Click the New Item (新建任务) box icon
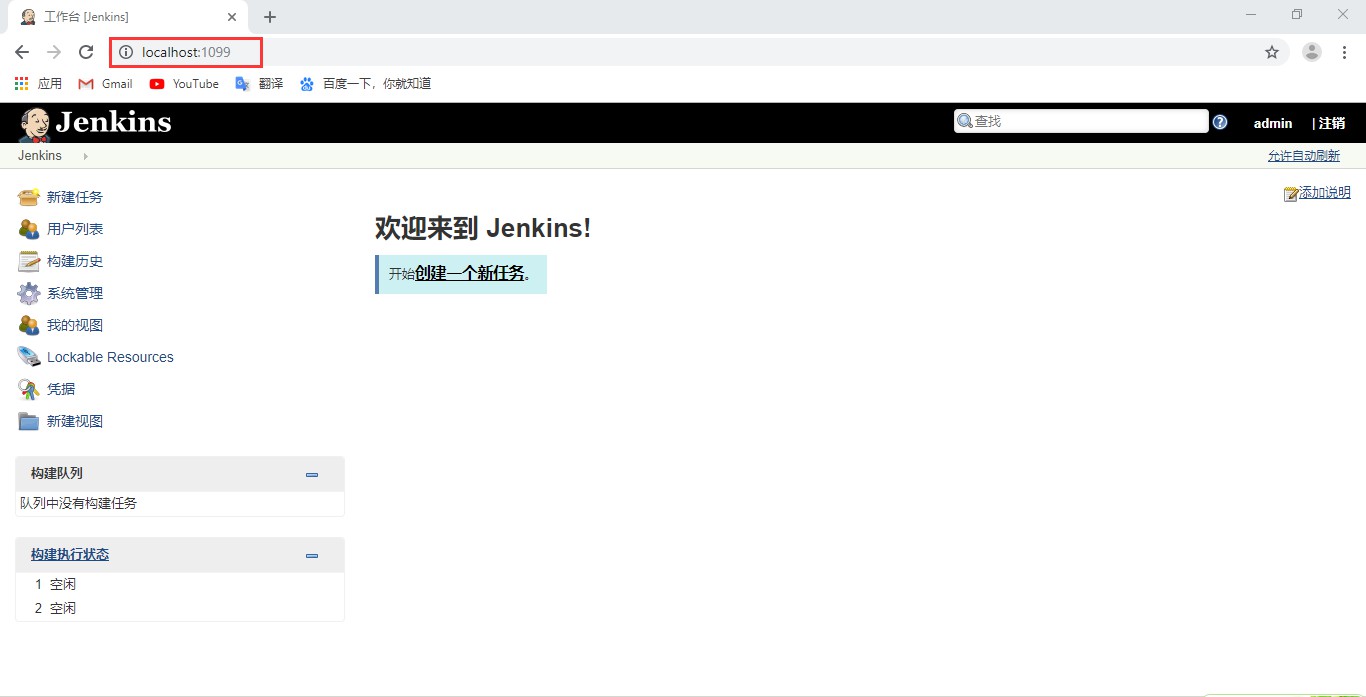This screenshot has height=697, width=1366. pyautogui.click(x=29, y=197)
